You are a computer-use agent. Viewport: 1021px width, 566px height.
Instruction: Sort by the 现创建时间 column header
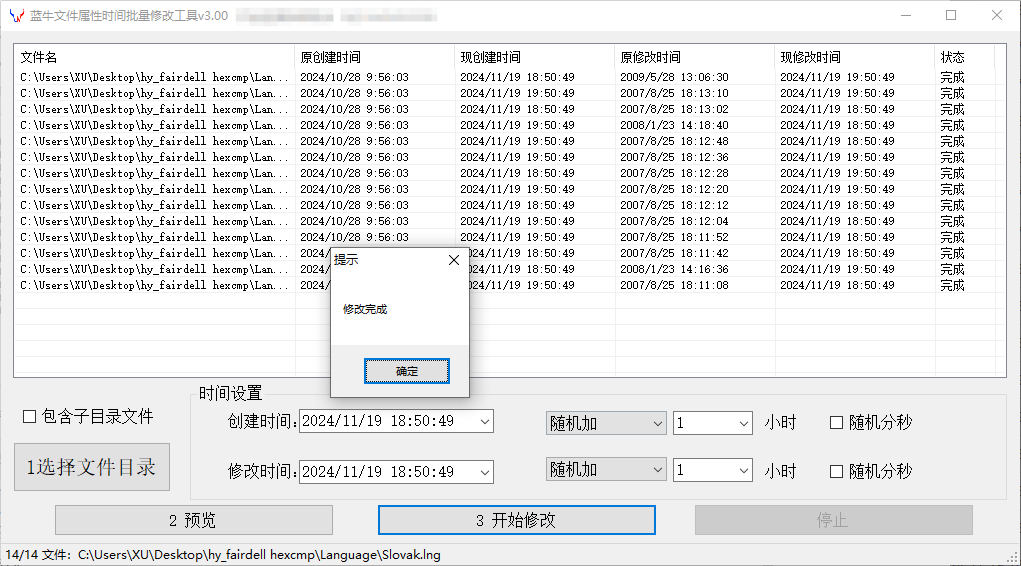(x=535, y=57)
